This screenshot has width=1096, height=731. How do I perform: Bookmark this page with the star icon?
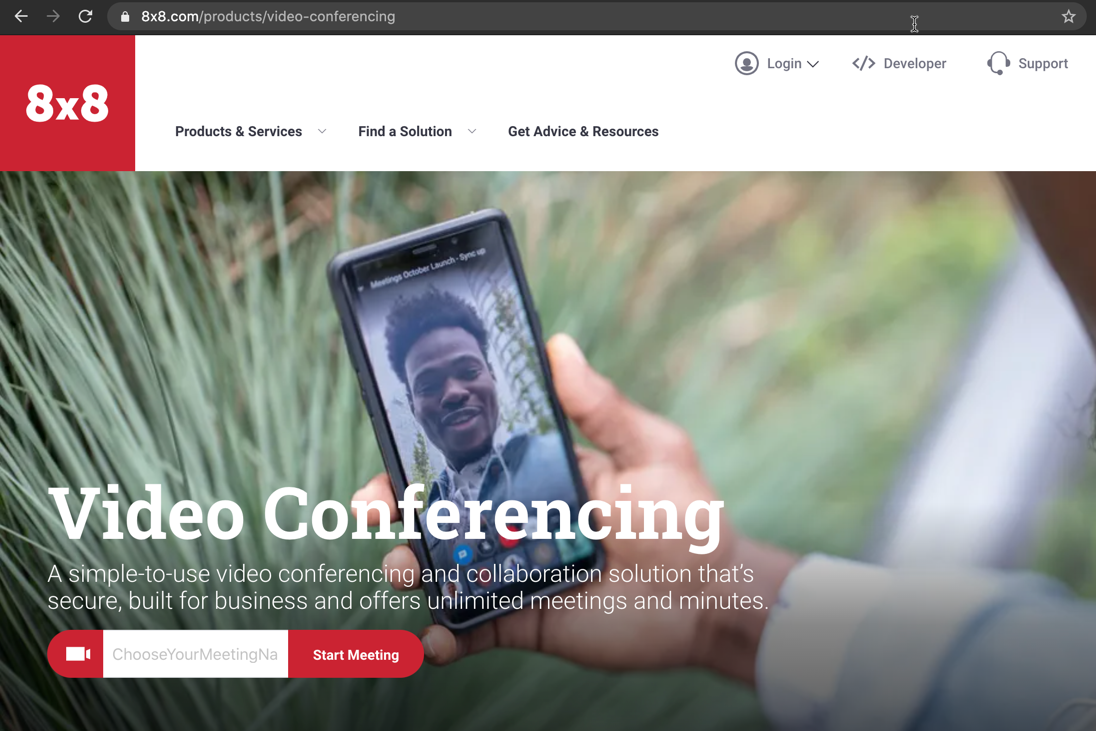[1068, 16]
